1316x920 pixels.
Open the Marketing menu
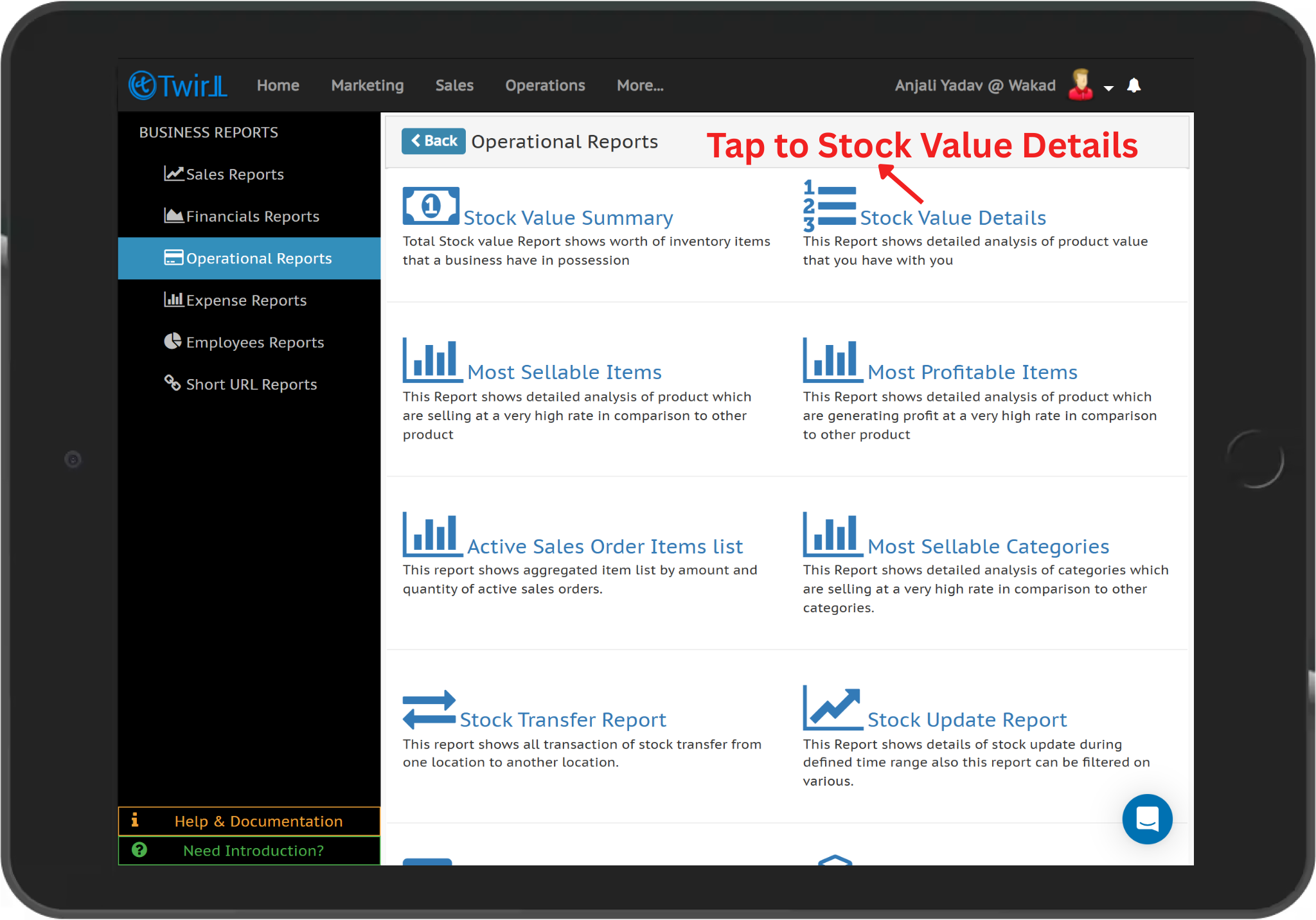point(368,85)
